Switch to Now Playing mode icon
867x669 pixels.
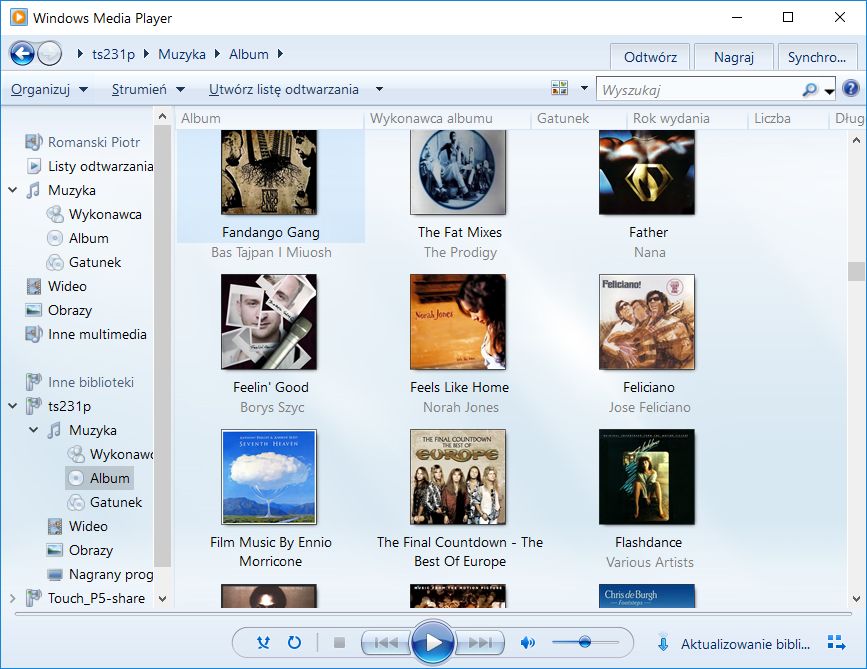pos(836,643)
